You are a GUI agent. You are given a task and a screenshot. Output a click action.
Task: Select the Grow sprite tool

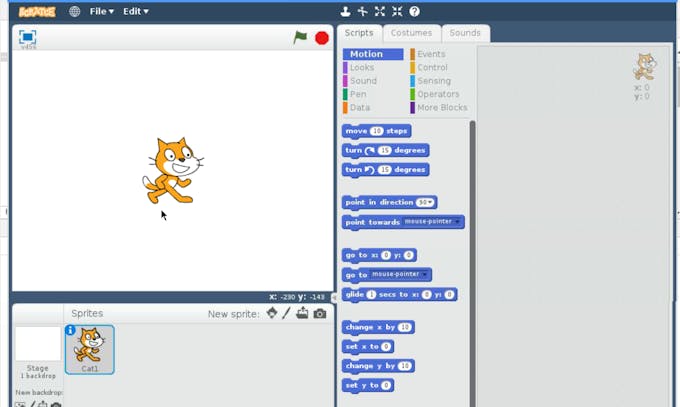pos(380,11)
